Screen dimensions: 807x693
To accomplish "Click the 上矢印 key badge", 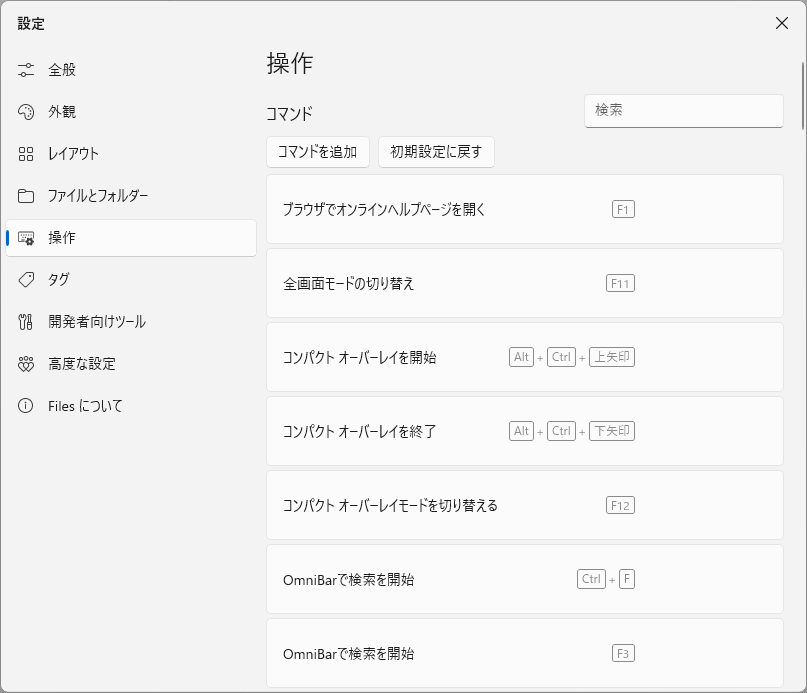I will [x=612, y=357].
